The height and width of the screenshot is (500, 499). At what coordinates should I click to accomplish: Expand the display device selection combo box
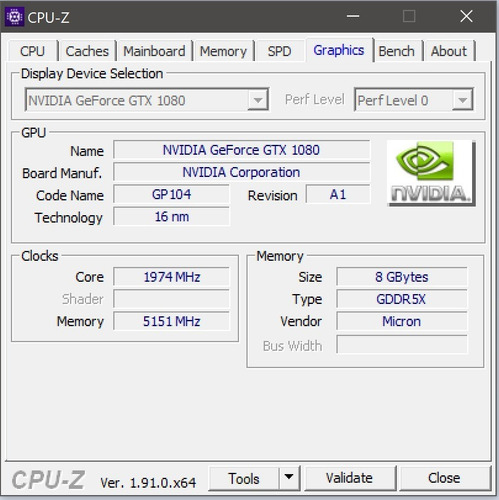point(147,100)
